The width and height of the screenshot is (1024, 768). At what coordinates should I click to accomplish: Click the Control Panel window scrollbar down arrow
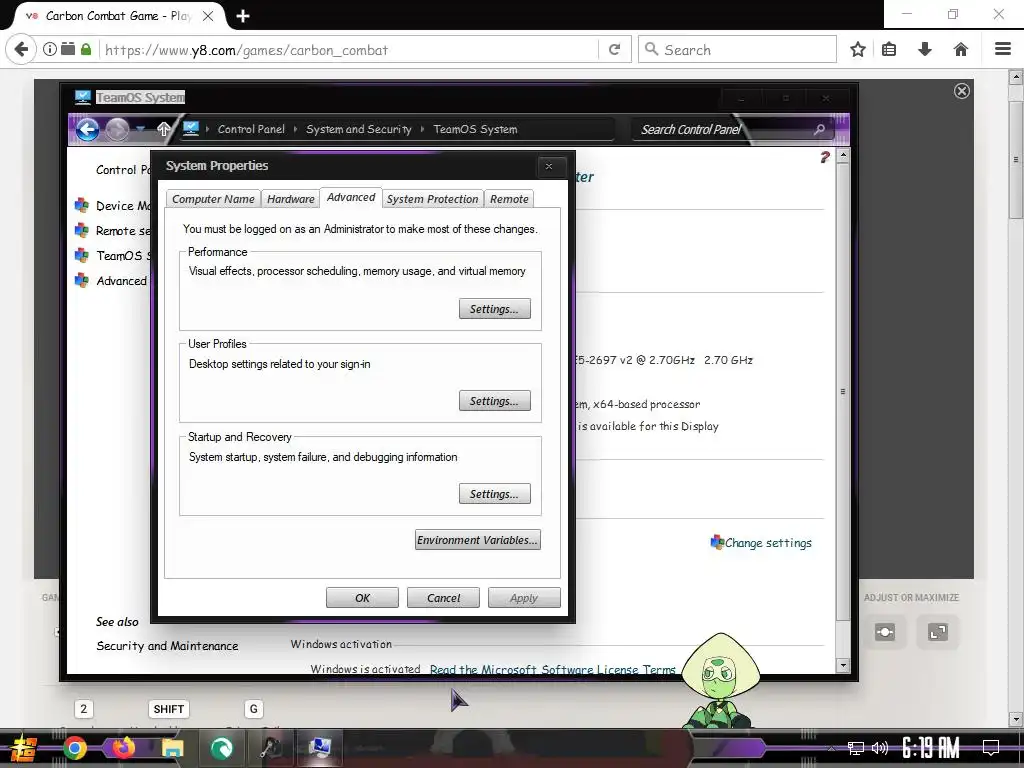842,665
